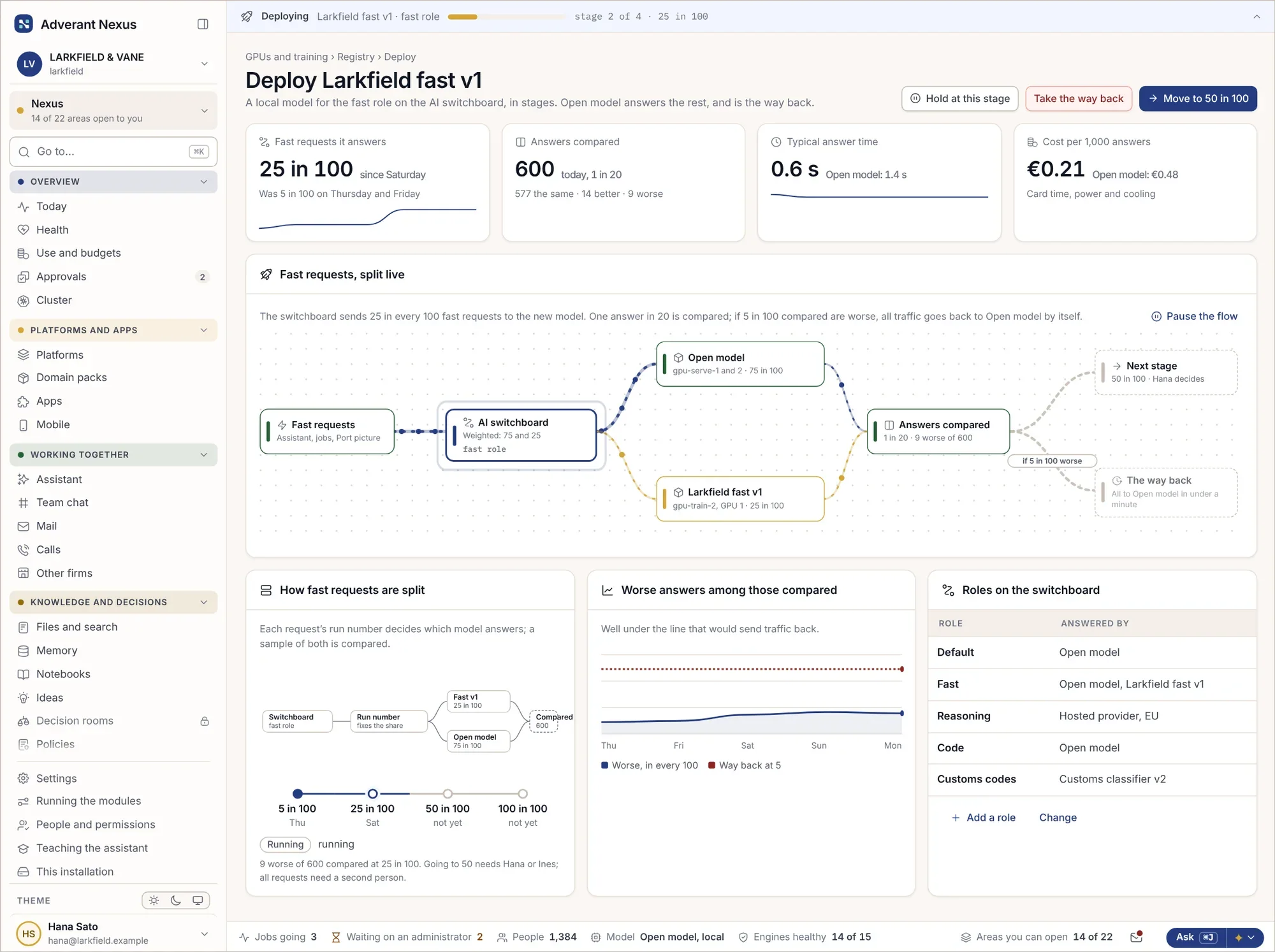
Task: Open Domain packs cube icon
Action: (x=24, y=378)
